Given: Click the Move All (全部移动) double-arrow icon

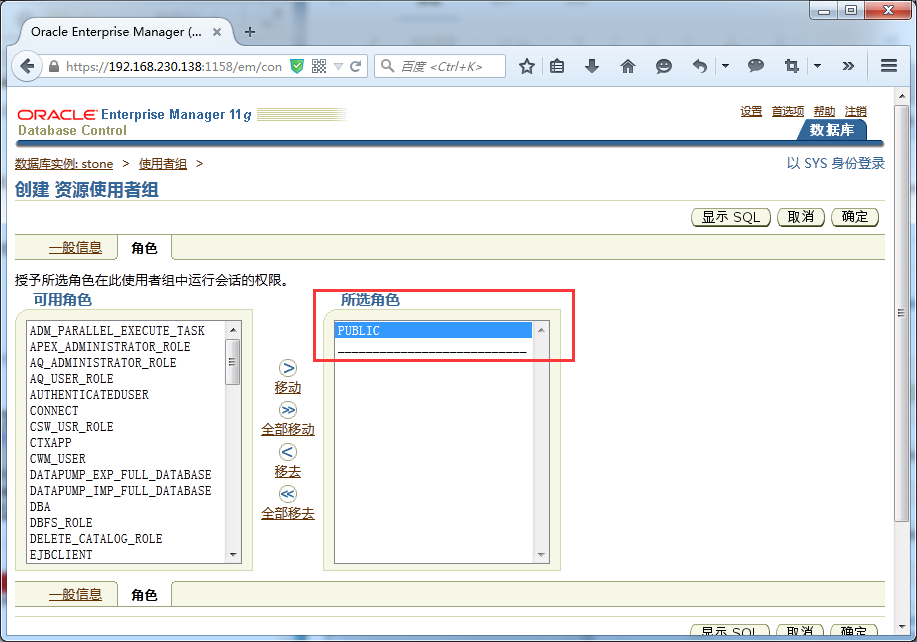Looking at the screenshot, I should (x=287, y=410).
